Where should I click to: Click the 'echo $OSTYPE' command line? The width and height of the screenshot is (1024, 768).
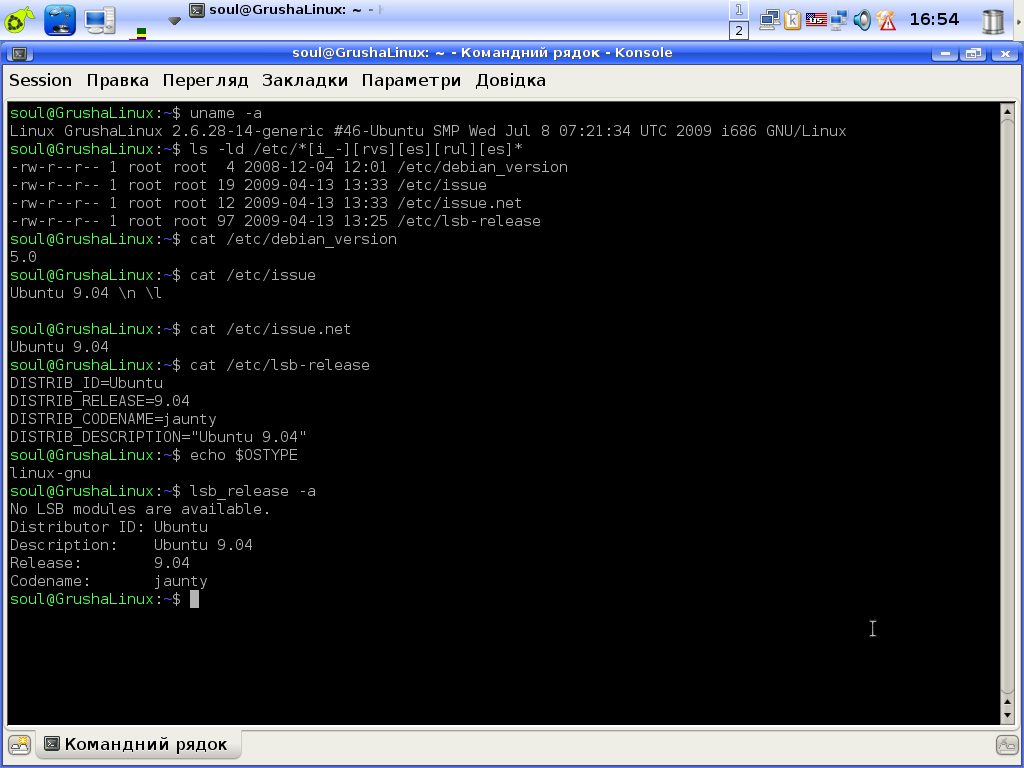click(x=153, y=455)
